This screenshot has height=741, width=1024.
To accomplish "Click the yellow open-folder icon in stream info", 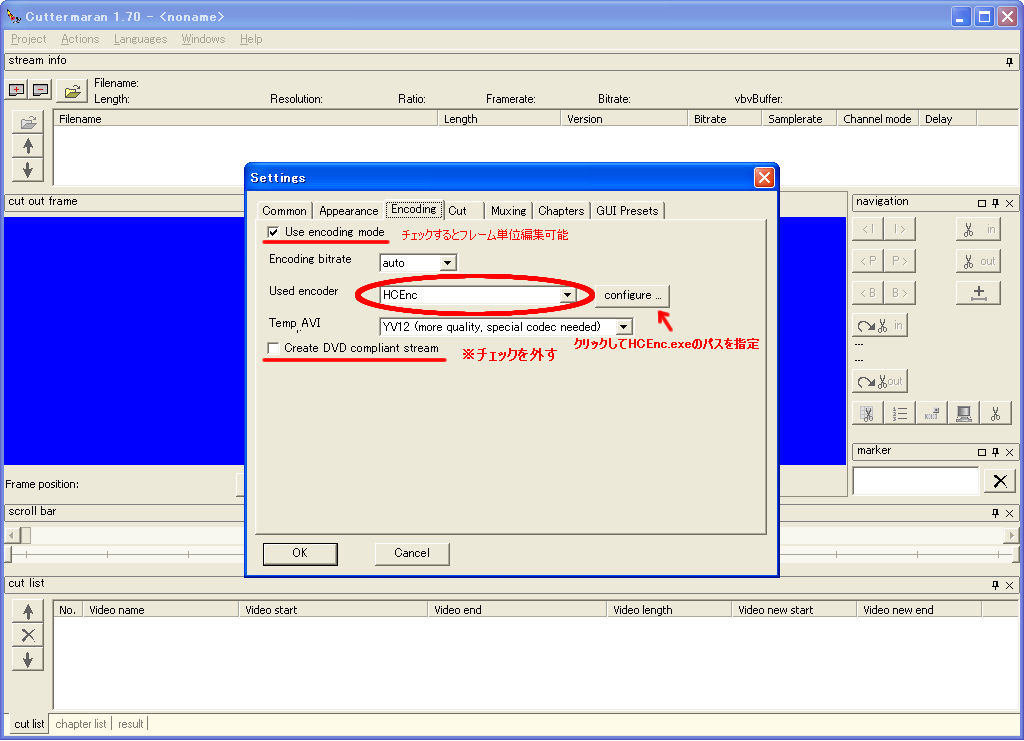I will coord(71,91).
